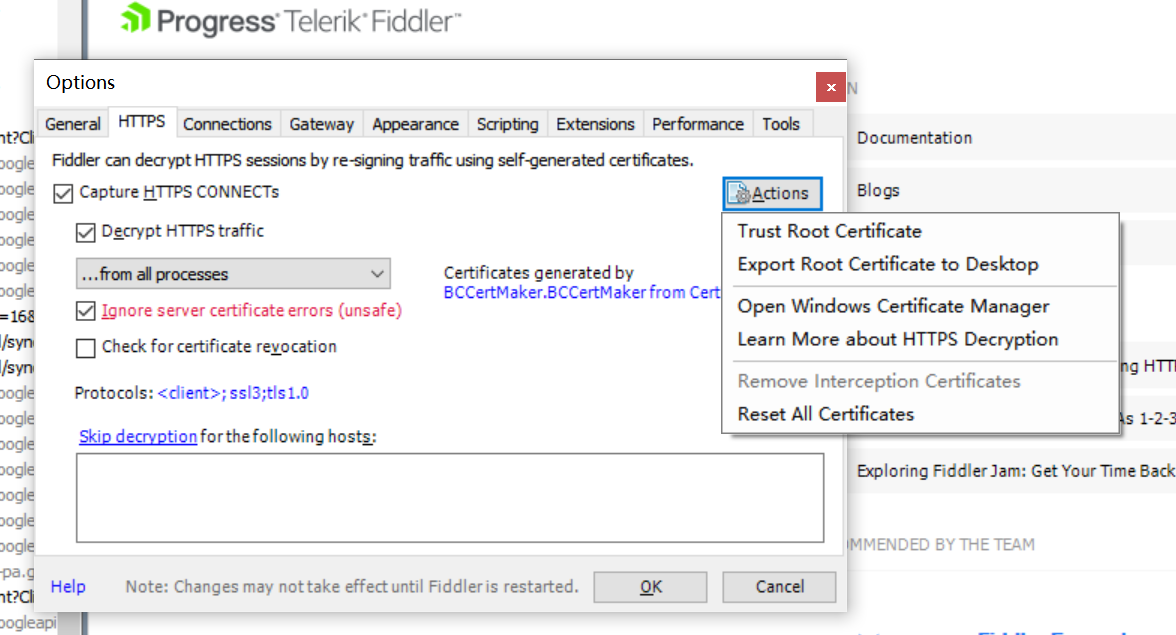1176x635 pixels.
Task: Click the BCCertMaker certificate generator link
Action: [581, 292]
